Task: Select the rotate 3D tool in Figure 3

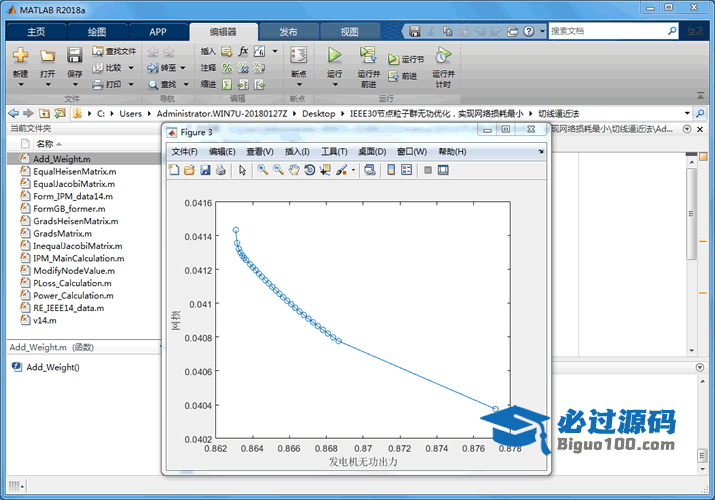Action: click(310, 170)
